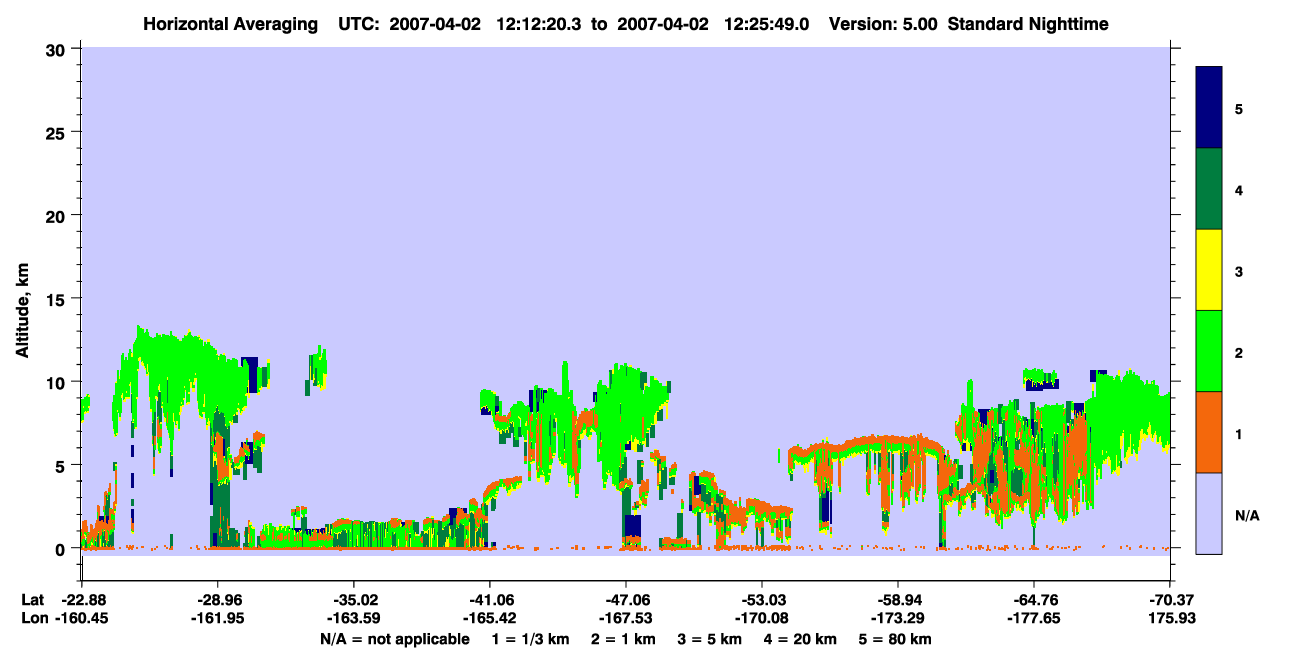Image resolution: width=1300 pixels, height=667 pixels.
Task: Click the orange color bar segment labeled 1
Action: tap(1209, 432)
